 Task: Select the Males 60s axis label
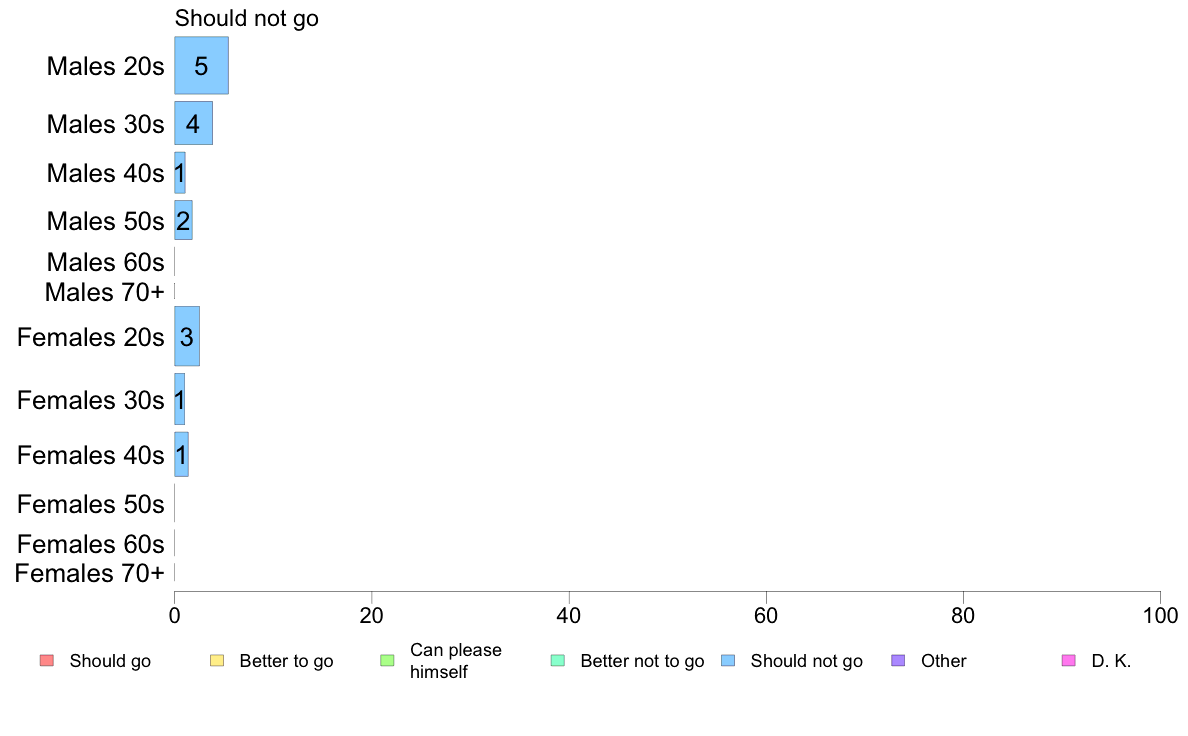[105, 262]
